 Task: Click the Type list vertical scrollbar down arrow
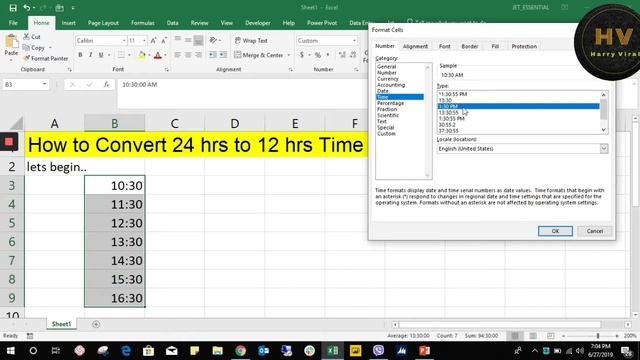604,130
